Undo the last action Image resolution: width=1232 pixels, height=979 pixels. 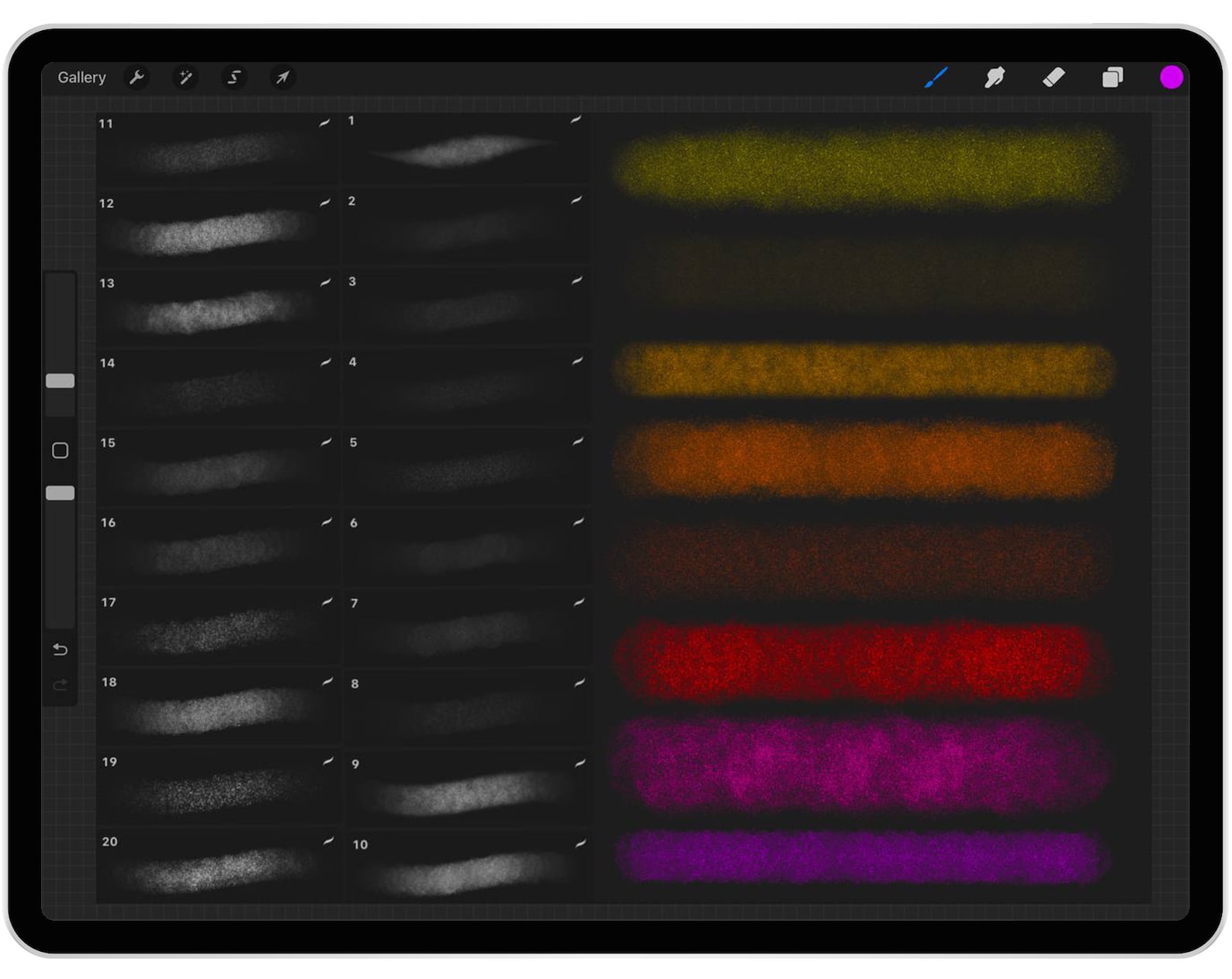point(61,649)
